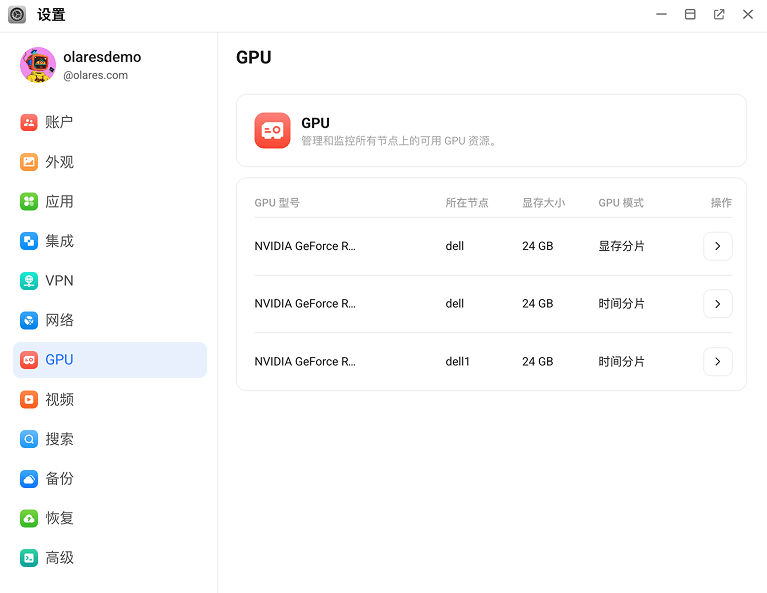Image resolution: width=767 pixels, height=593 pixels.
Task: Click the window layout toggle icon
Action: (690, 14)
